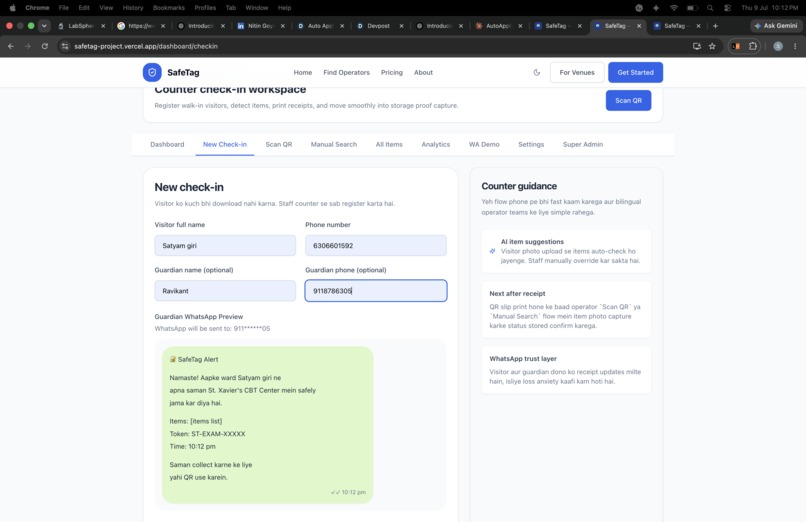
Task: Click the Scan QR blue button
Action: [628, 100]
